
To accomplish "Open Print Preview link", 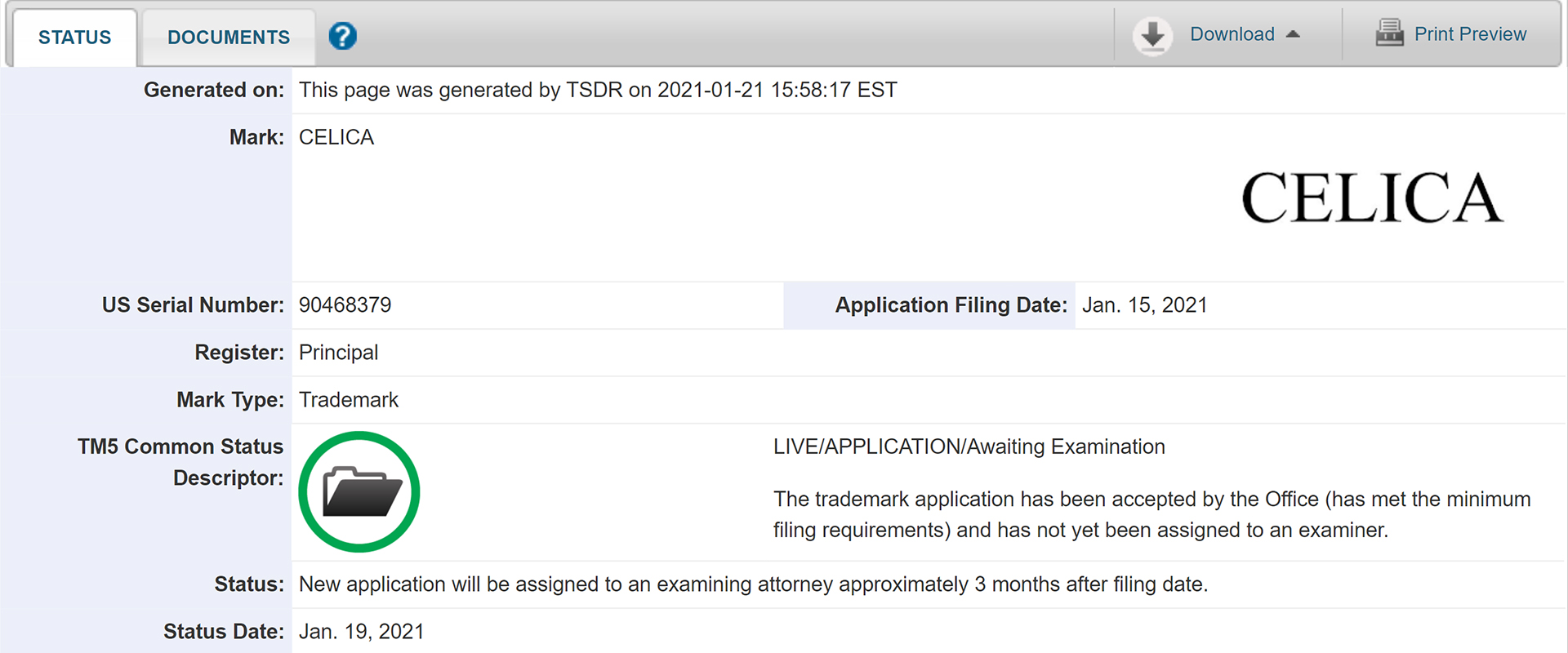I will 1470,34.
